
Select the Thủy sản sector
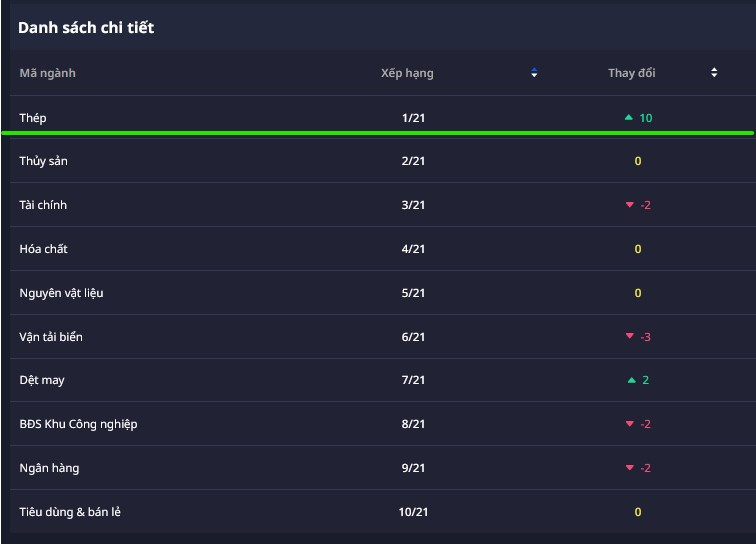tap(43, 161)
